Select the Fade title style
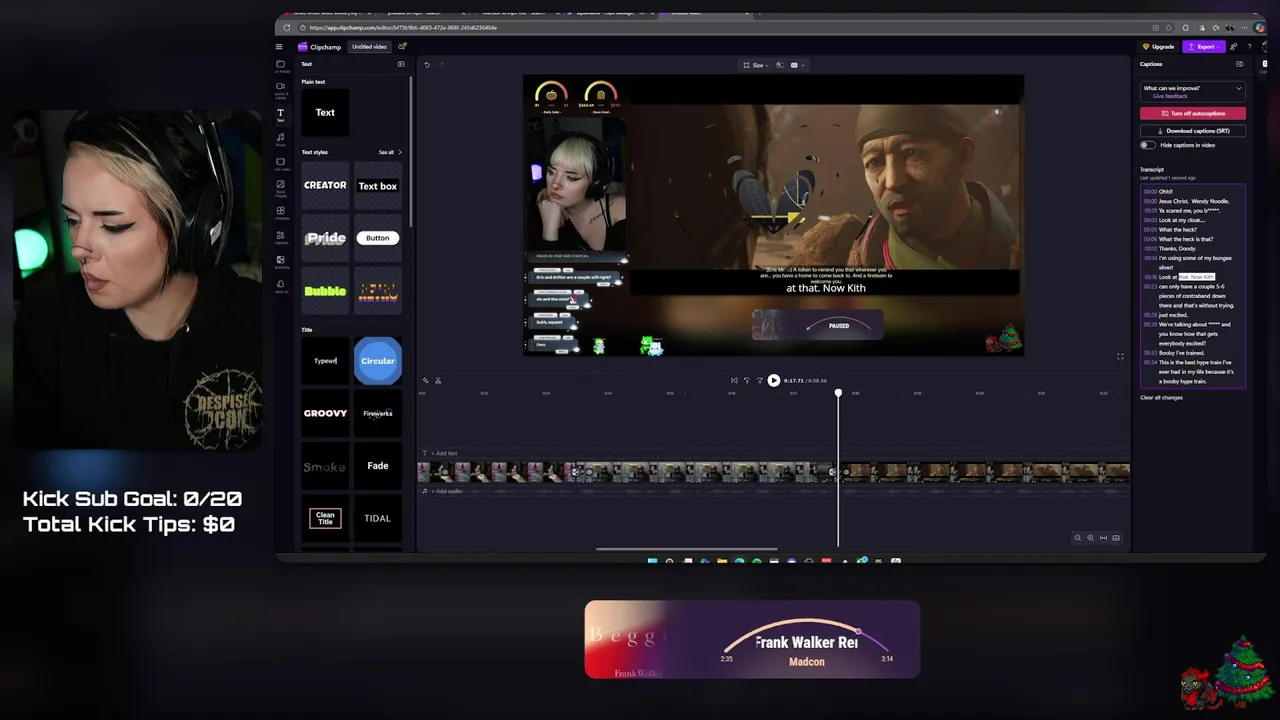The height and width of the screenshot is (720, 1280). [377, 466]
